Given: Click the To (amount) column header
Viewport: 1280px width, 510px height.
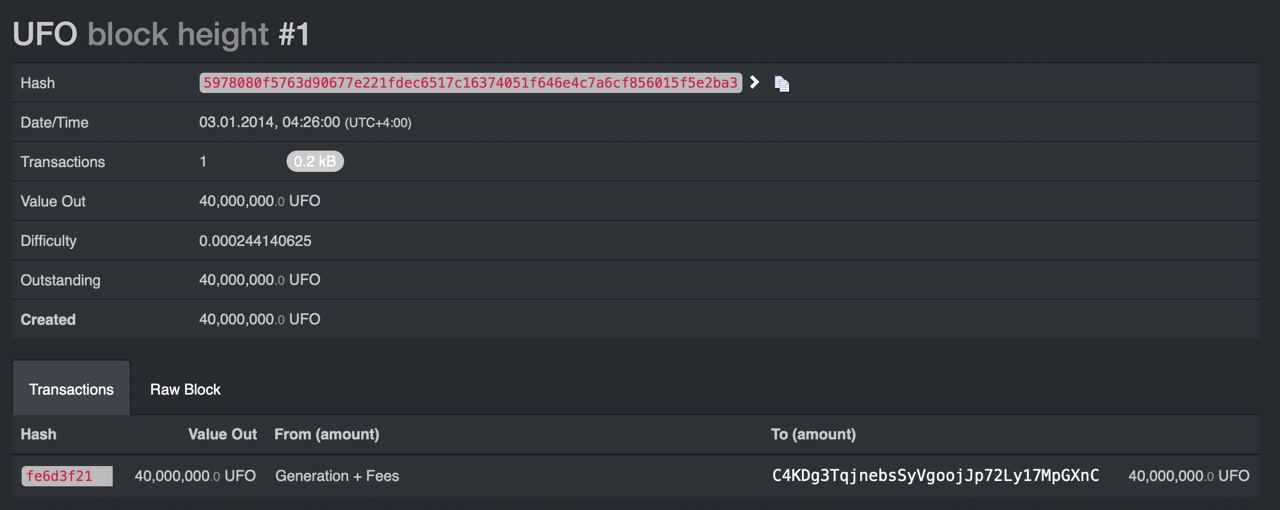Looking at the screenshot, I should pyautogui.click(x=813, y=434).
